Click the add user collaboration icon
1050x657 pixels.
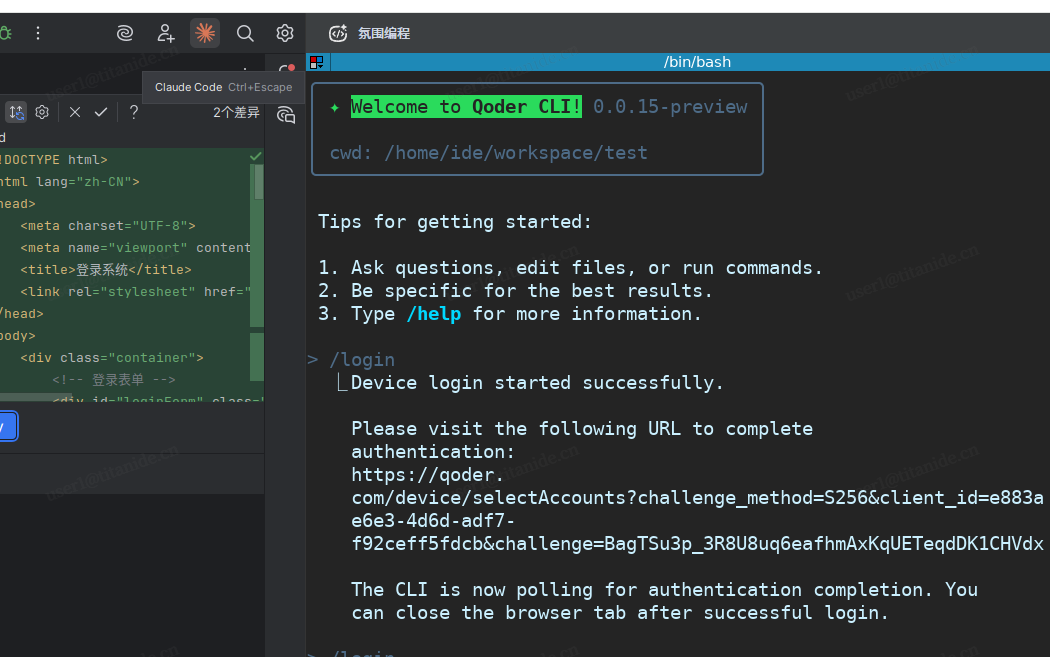[166, 33]
